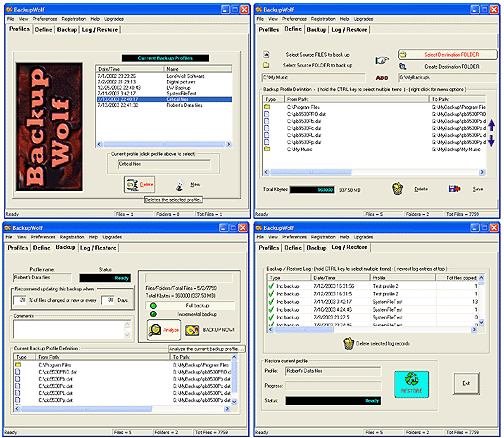Viewport: 504px width, 438px height.
Task: Click file icon of qb9530PRO.dat row in Define window
Action: (x=267, y=114)
